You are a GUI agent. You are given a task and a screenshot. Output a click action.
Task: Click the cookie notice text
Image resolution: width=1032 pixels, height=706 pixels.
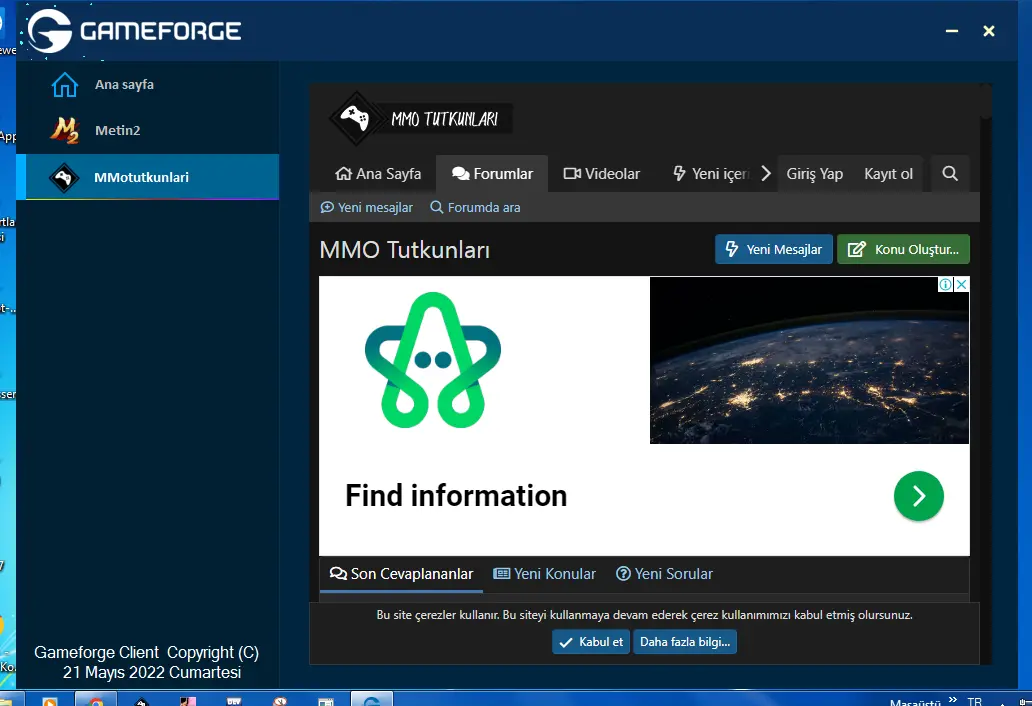click(x=644, y=615)
